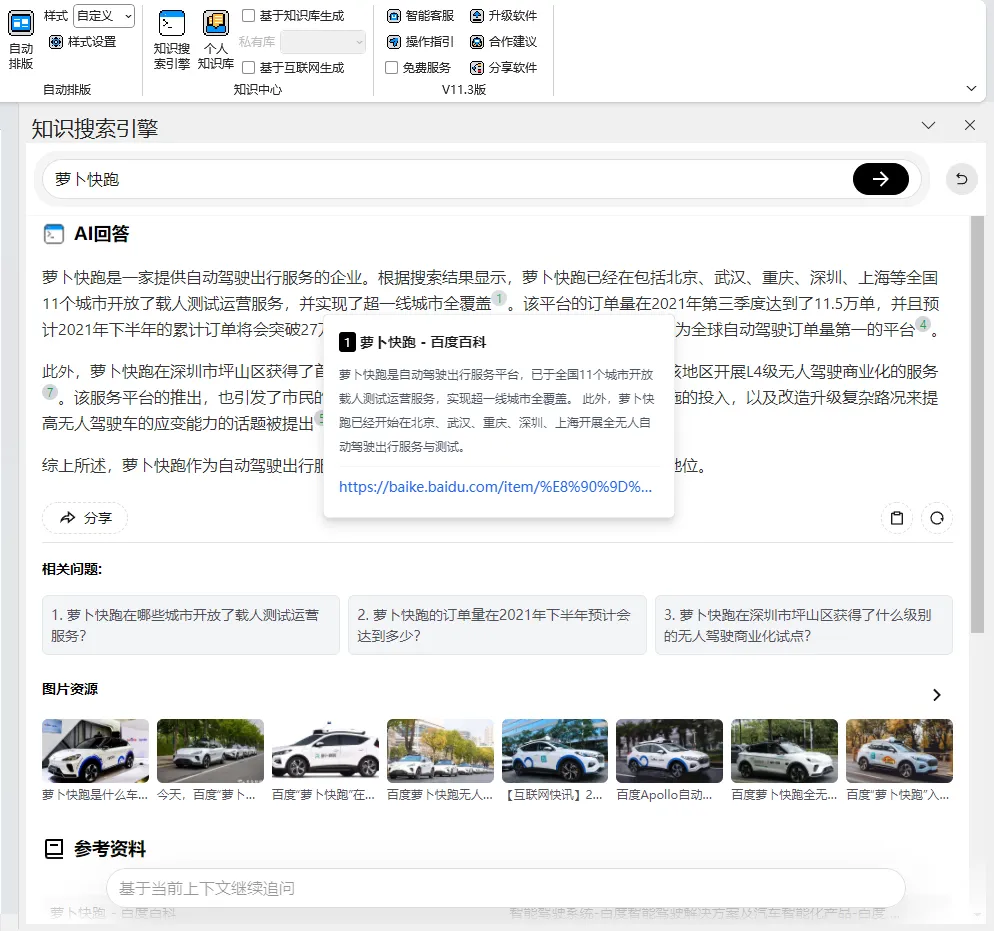The height and width of the screenshot is (931, 994).
Task: Click the AI回答 section icon
Action: click(x=54, y=234)
